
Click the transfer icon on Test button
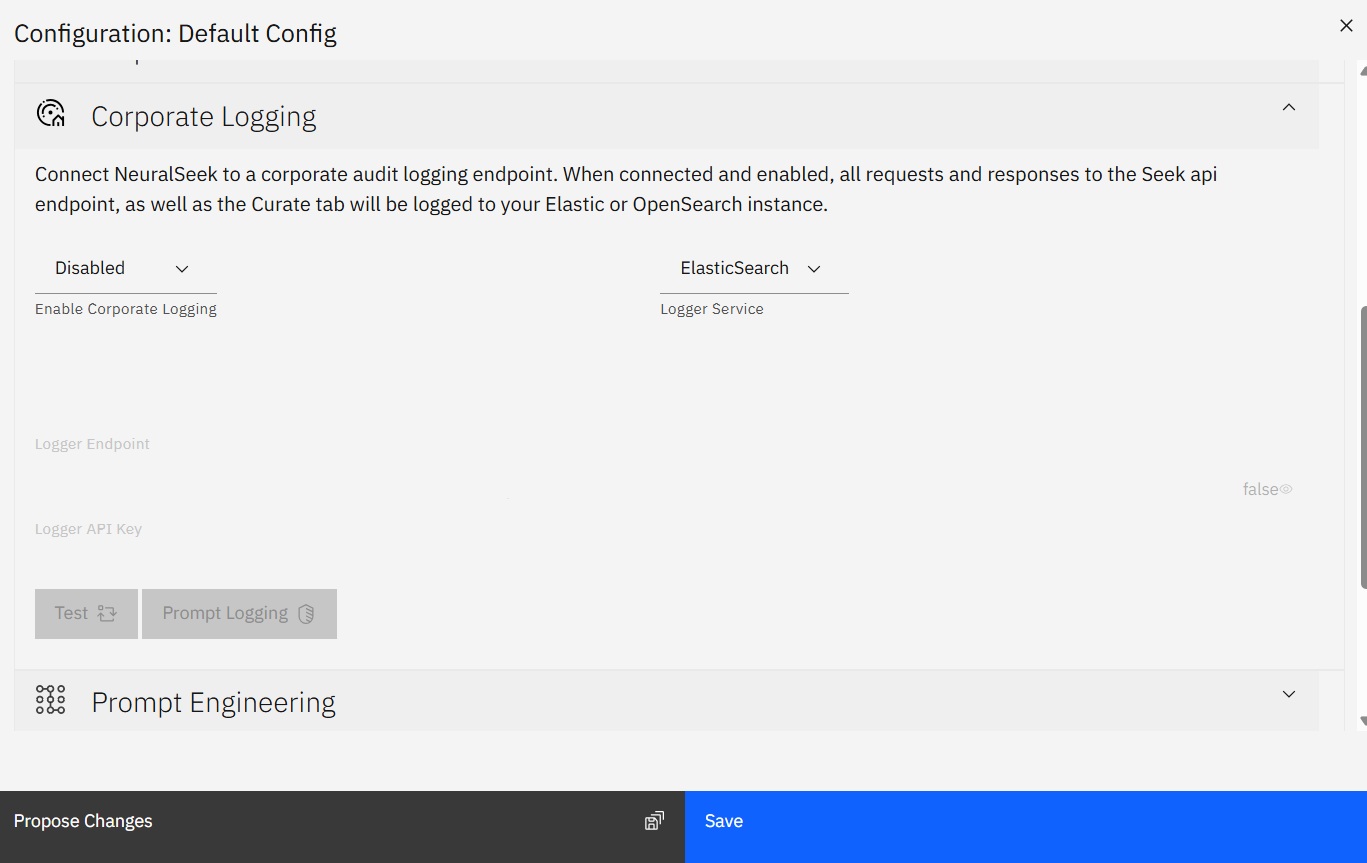[107, 614]
